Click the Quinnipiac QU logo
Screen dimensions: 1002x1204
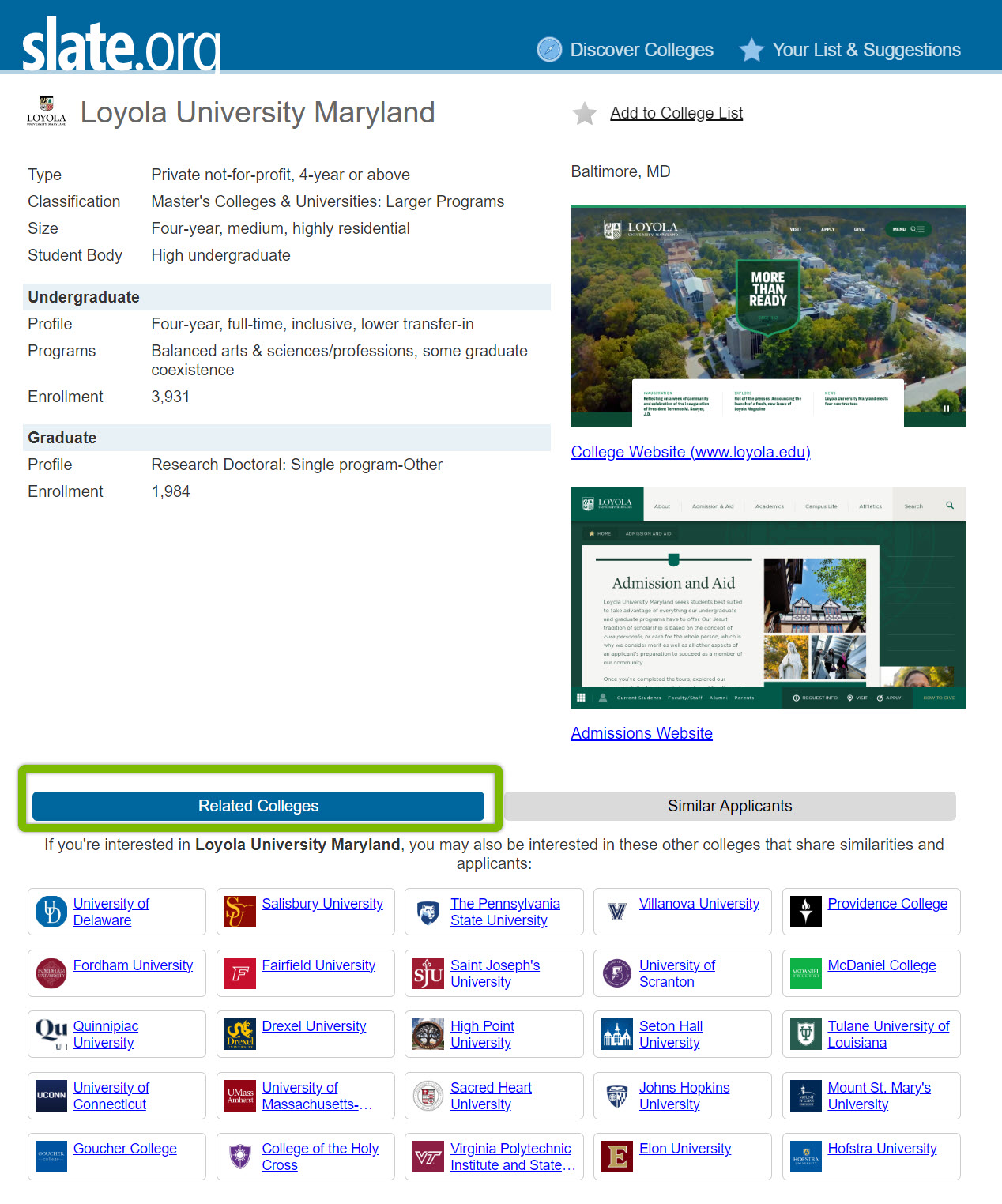[51, 1034]
